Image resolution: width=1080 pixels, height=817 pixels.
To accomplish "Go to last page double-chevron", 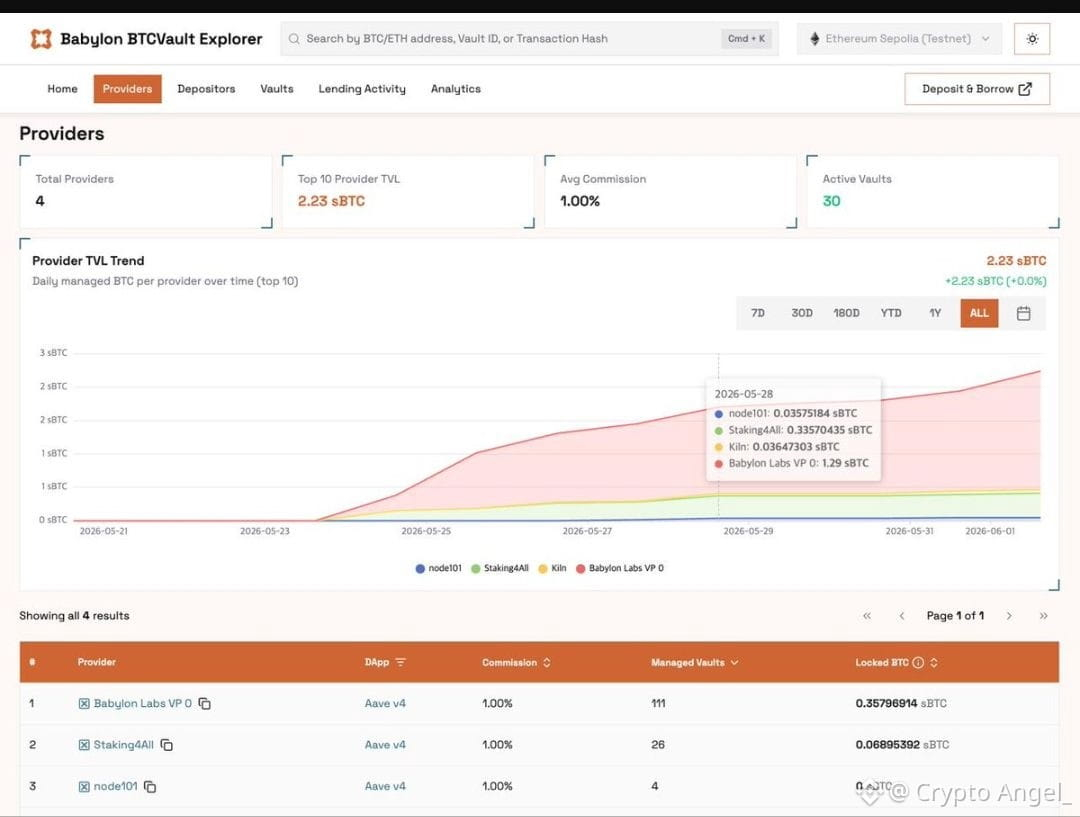I will [1043, 616].
